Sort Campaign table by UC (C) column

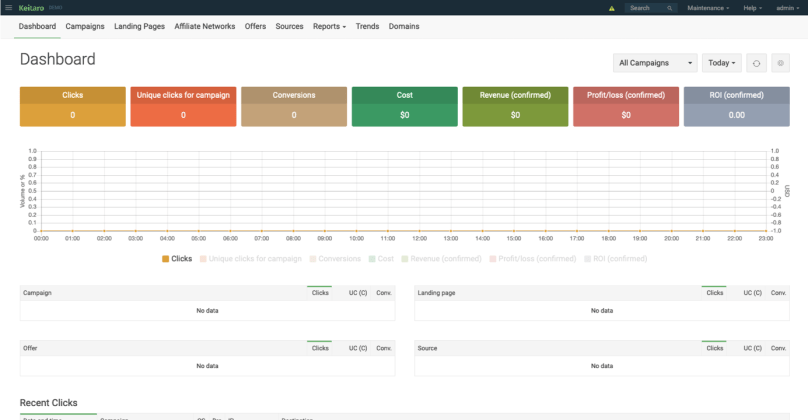point(357,293)
